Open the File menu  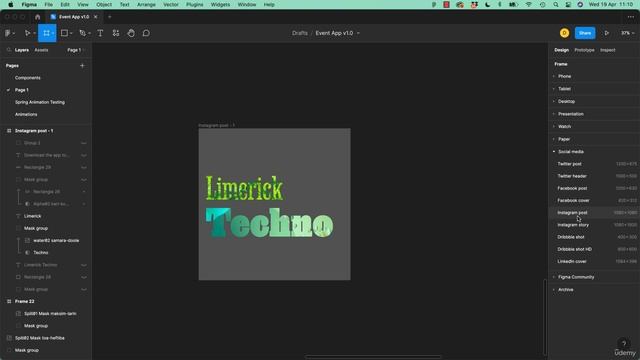tap(49, 4)
